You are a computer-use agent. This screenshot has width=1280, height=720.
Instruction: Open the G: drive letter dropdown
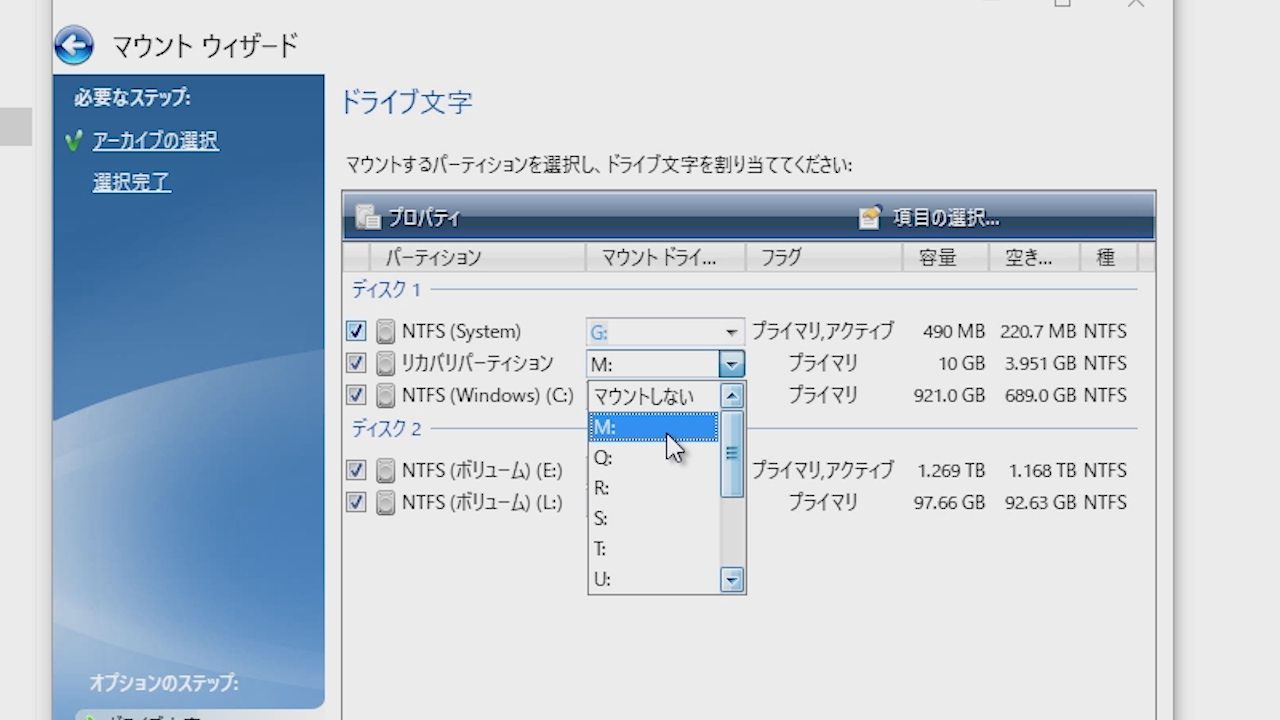731,332
